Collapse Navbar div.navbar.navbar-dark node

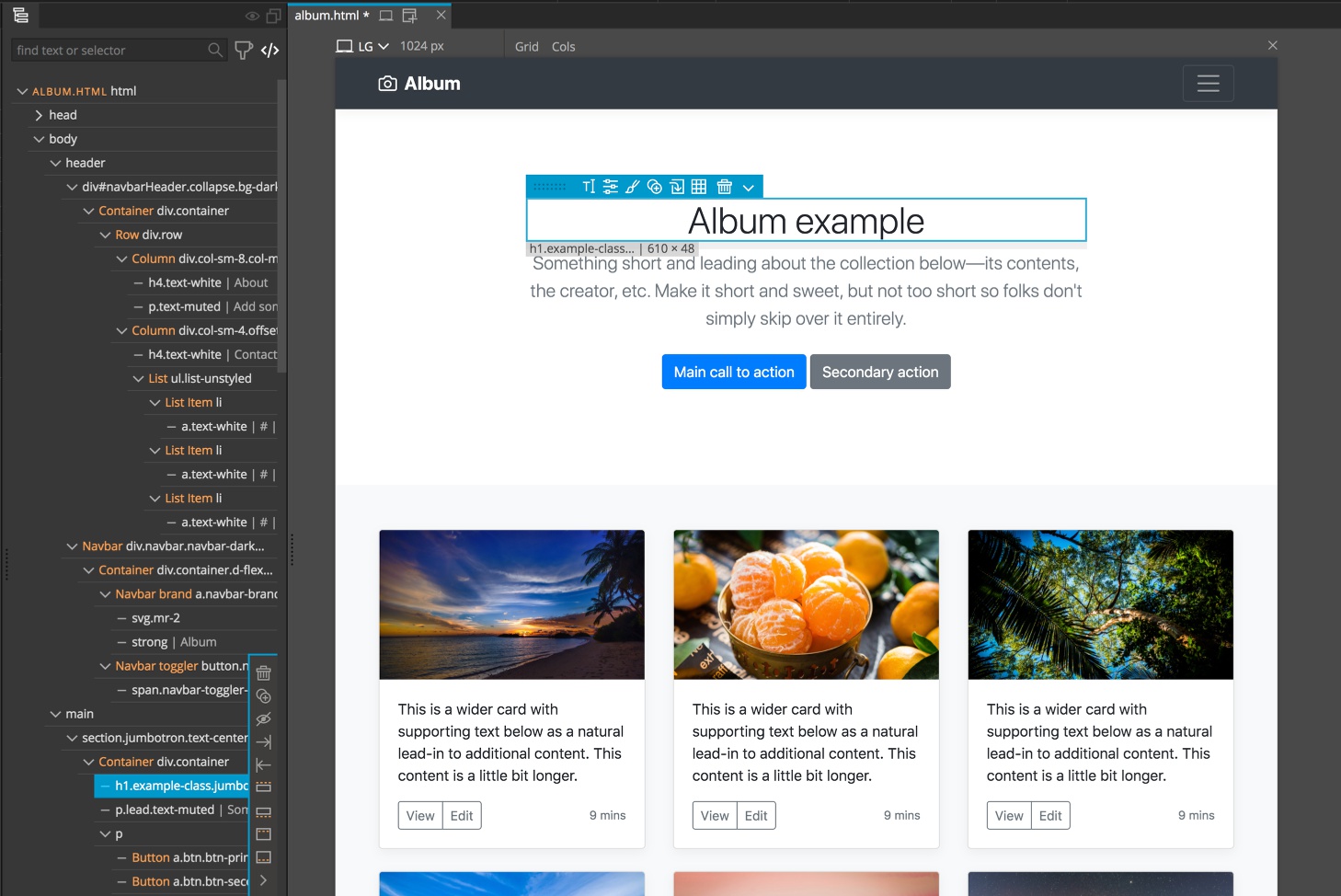[x=72, y=546]
